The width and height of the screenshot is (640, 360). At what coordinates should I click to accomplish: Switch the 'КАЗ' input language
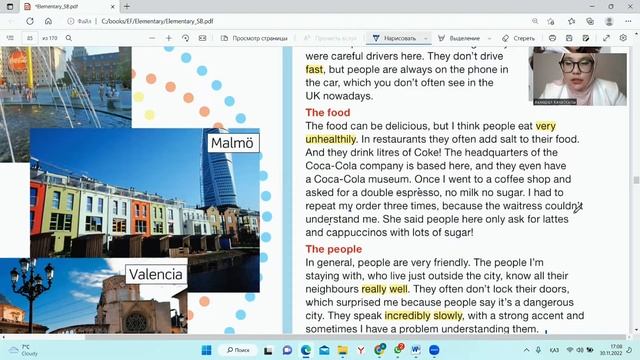(554, 350)
